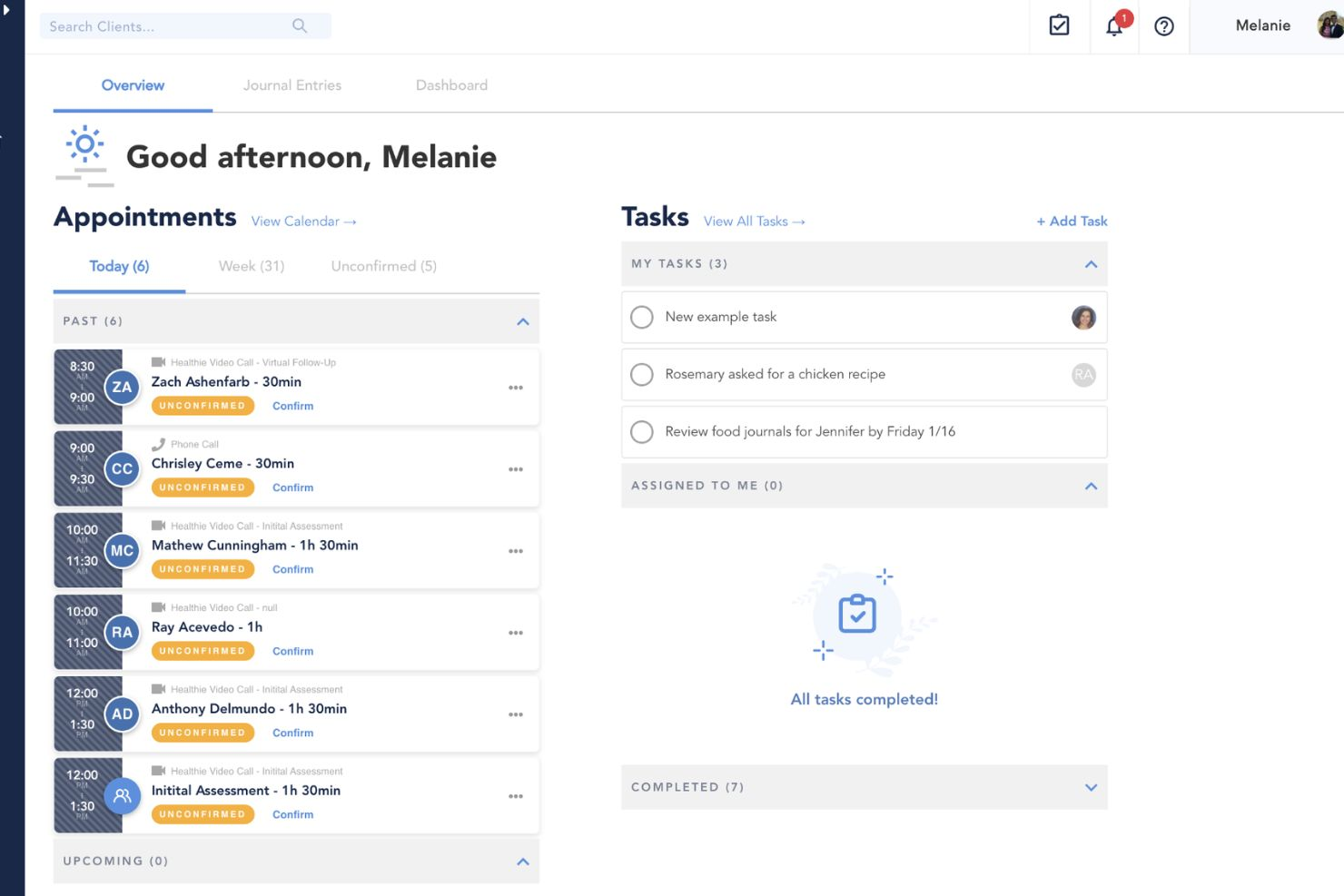1344x896 pixels.
Task: Click the search magnifier icon
Action: (x=300, y=26)
